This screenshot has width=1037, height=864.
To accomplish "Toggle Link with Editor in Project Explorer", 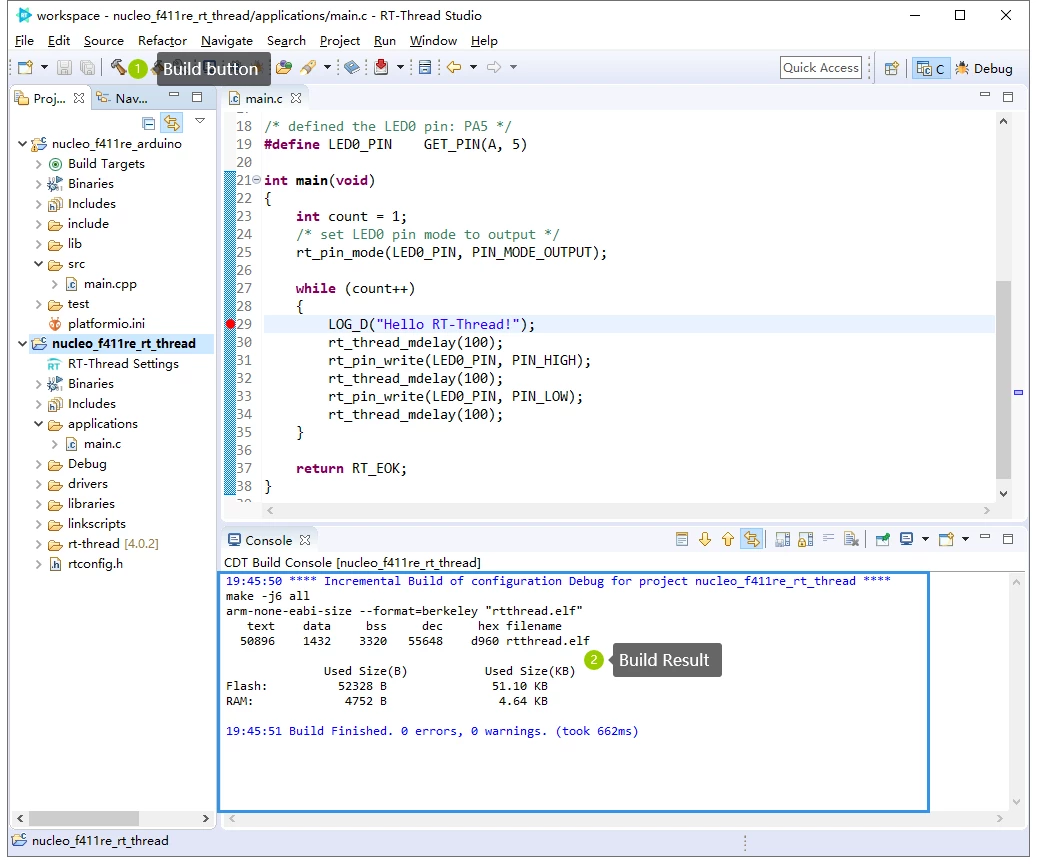I will [172, 123].
